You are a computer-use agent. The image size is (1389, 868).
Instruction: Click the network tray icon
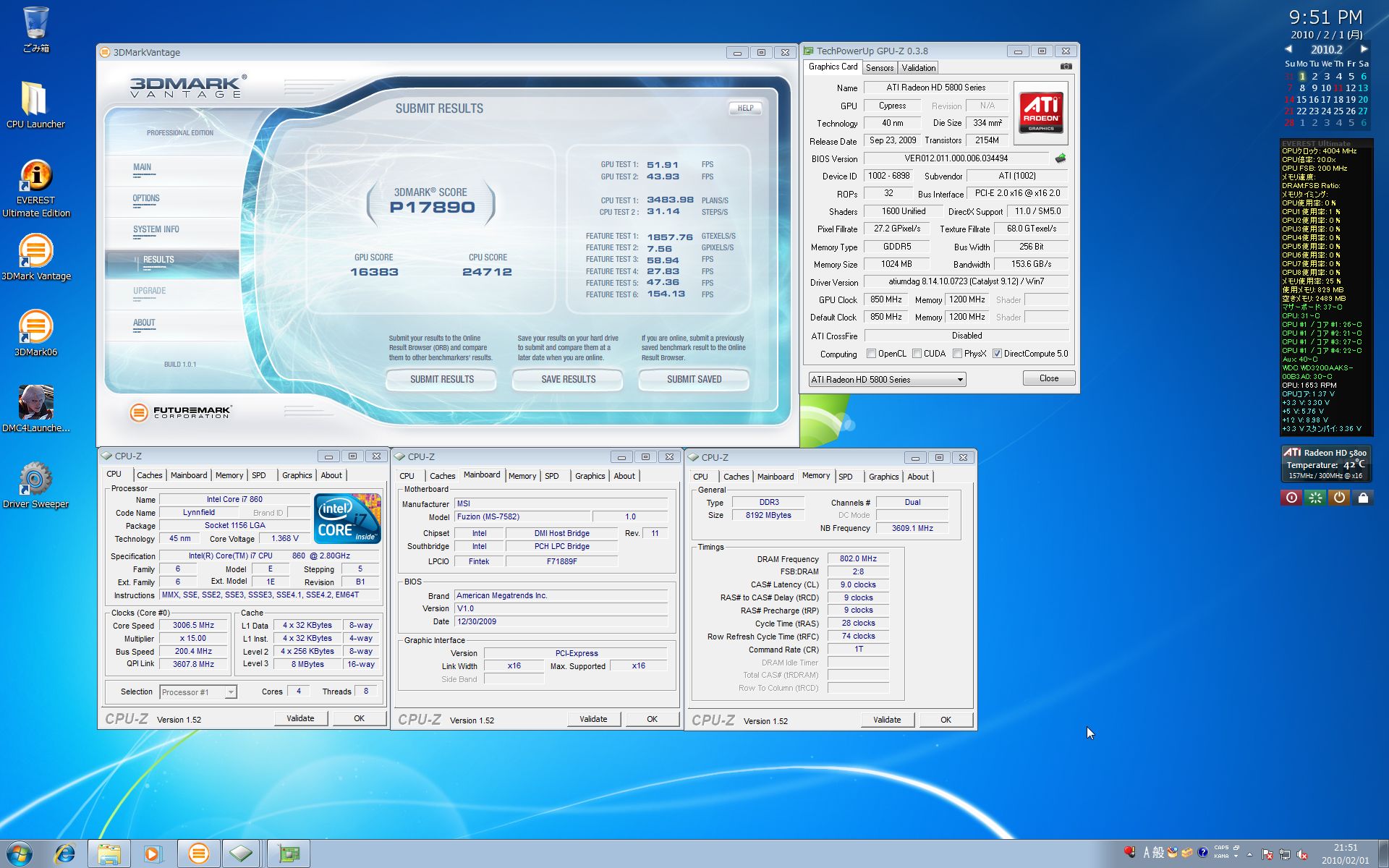point(1285,854)
